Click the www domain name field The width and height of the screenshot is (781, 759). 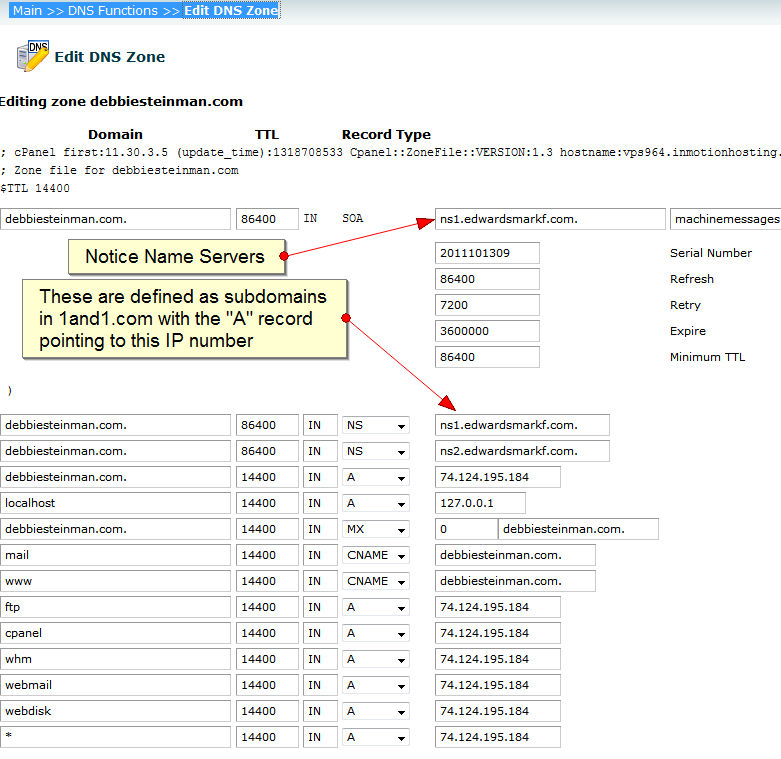[115, 581]
